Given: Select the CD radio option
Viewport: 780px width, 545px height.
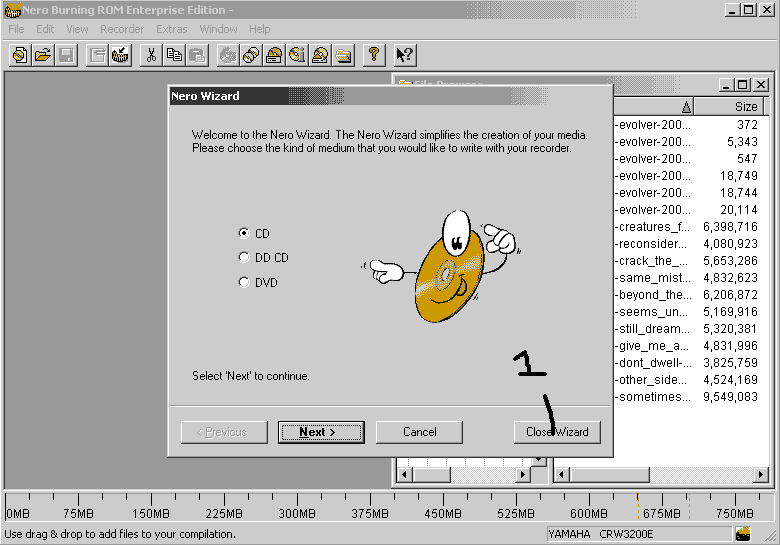Looking at the screenshot, I should pos(244,233).
